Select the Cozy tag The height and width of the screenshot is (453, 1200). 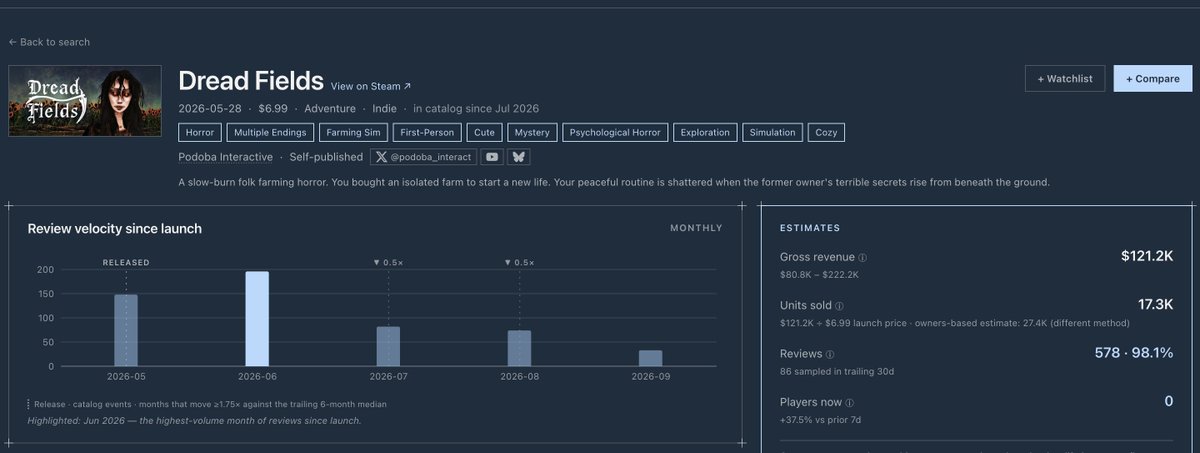826,132
